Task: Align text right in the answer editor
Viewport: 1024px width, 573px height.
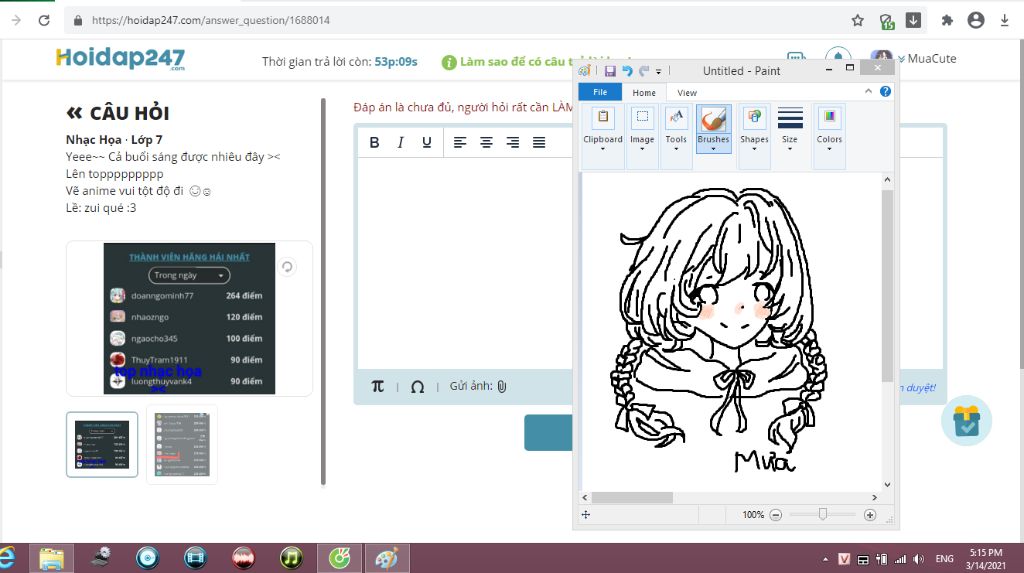Action: coord(513,142)
